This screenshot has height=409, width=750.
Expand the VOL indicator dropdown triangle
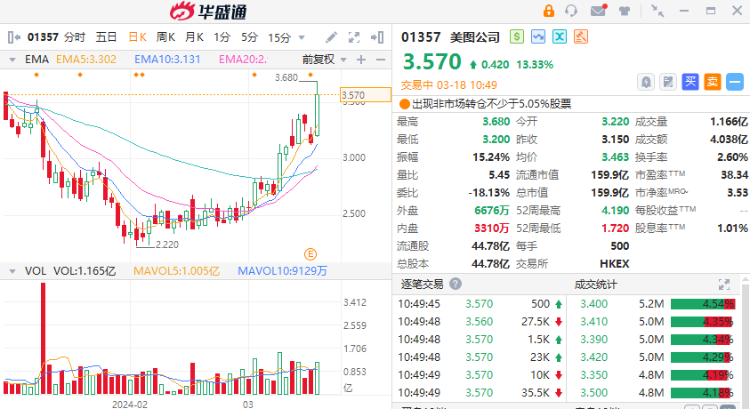click(12, 271)
